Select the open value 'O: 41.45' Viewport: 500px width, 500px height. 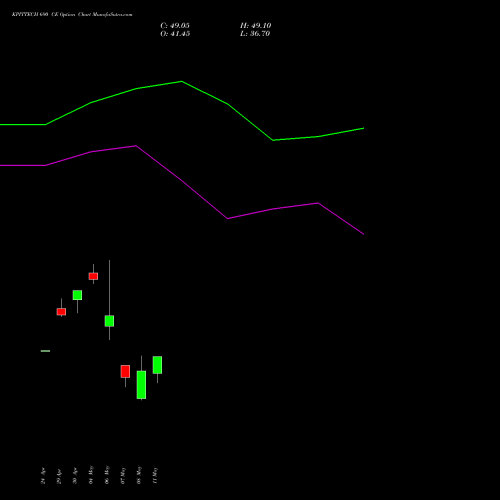pos(175,34)
